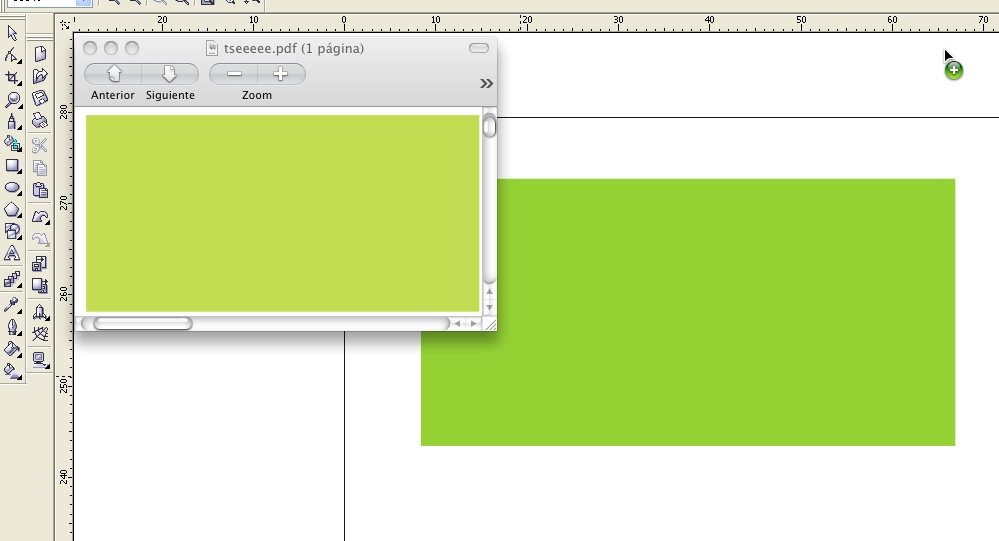The width and height of the screenshot is (999, 541).
Task: Click the Save floppy disk icon
Action: tap(40, 99)
